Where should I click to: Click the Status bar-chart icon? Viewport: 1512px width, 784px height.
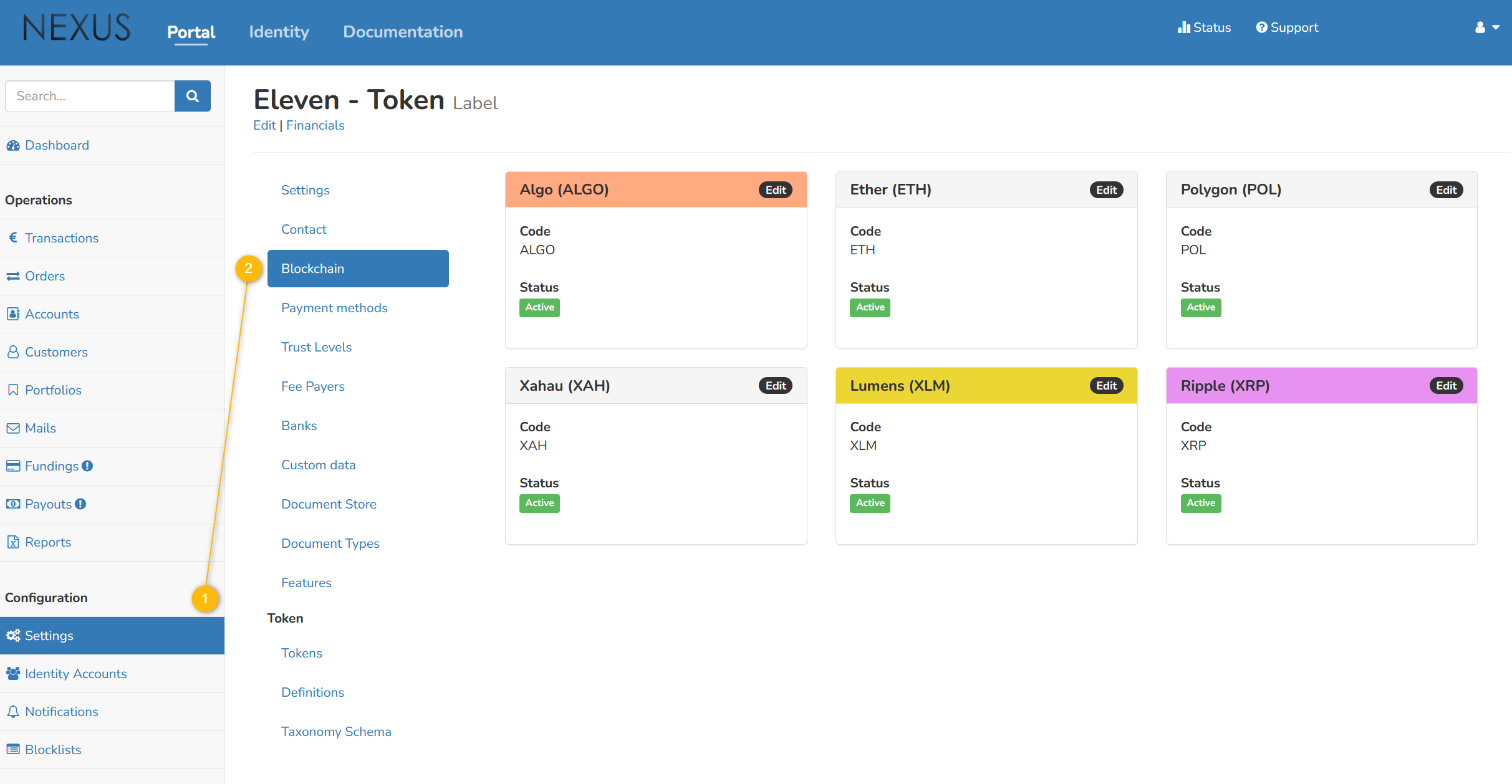pos(1183,27)
